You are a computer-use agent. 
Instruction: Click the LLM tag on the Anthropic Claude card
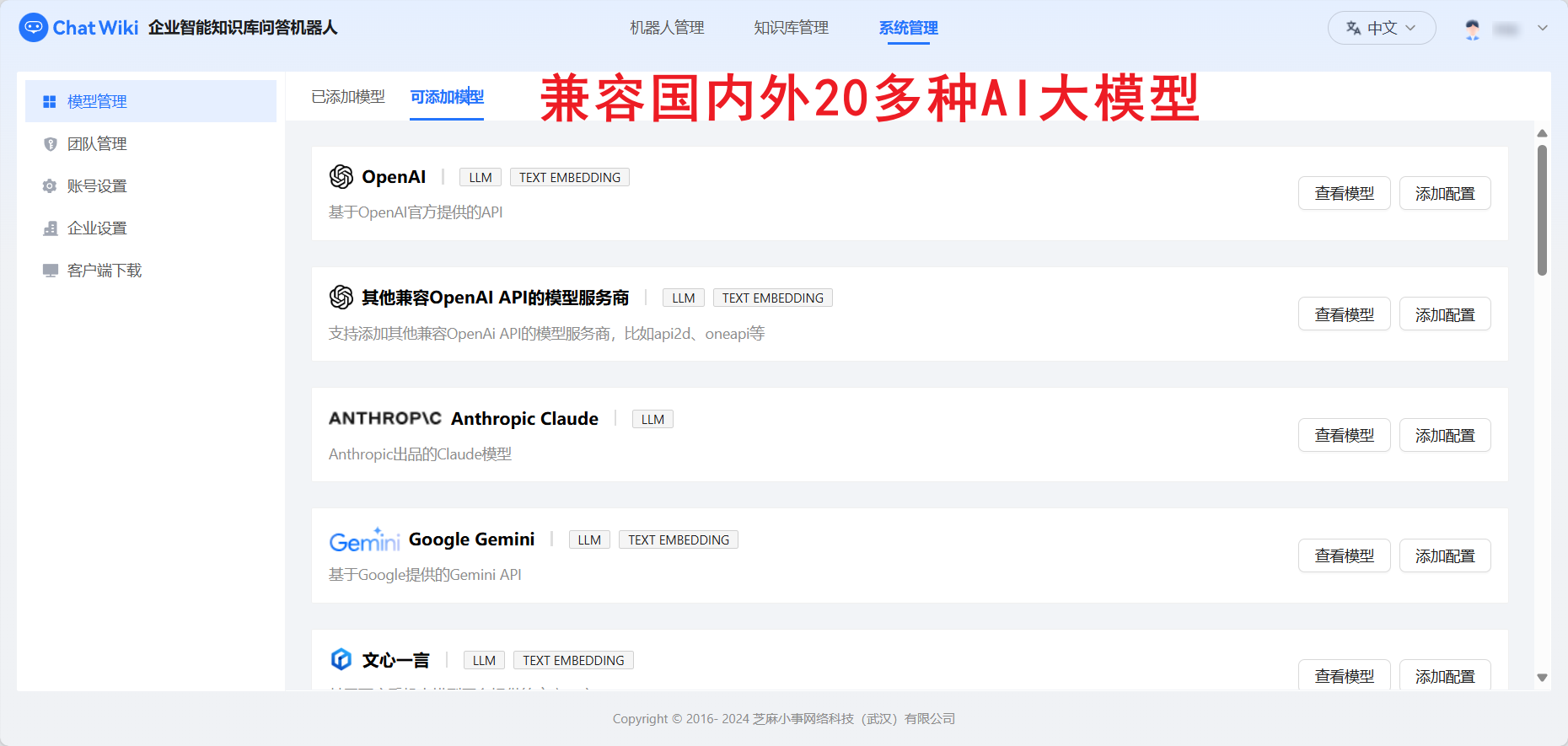tap(652, 419)
